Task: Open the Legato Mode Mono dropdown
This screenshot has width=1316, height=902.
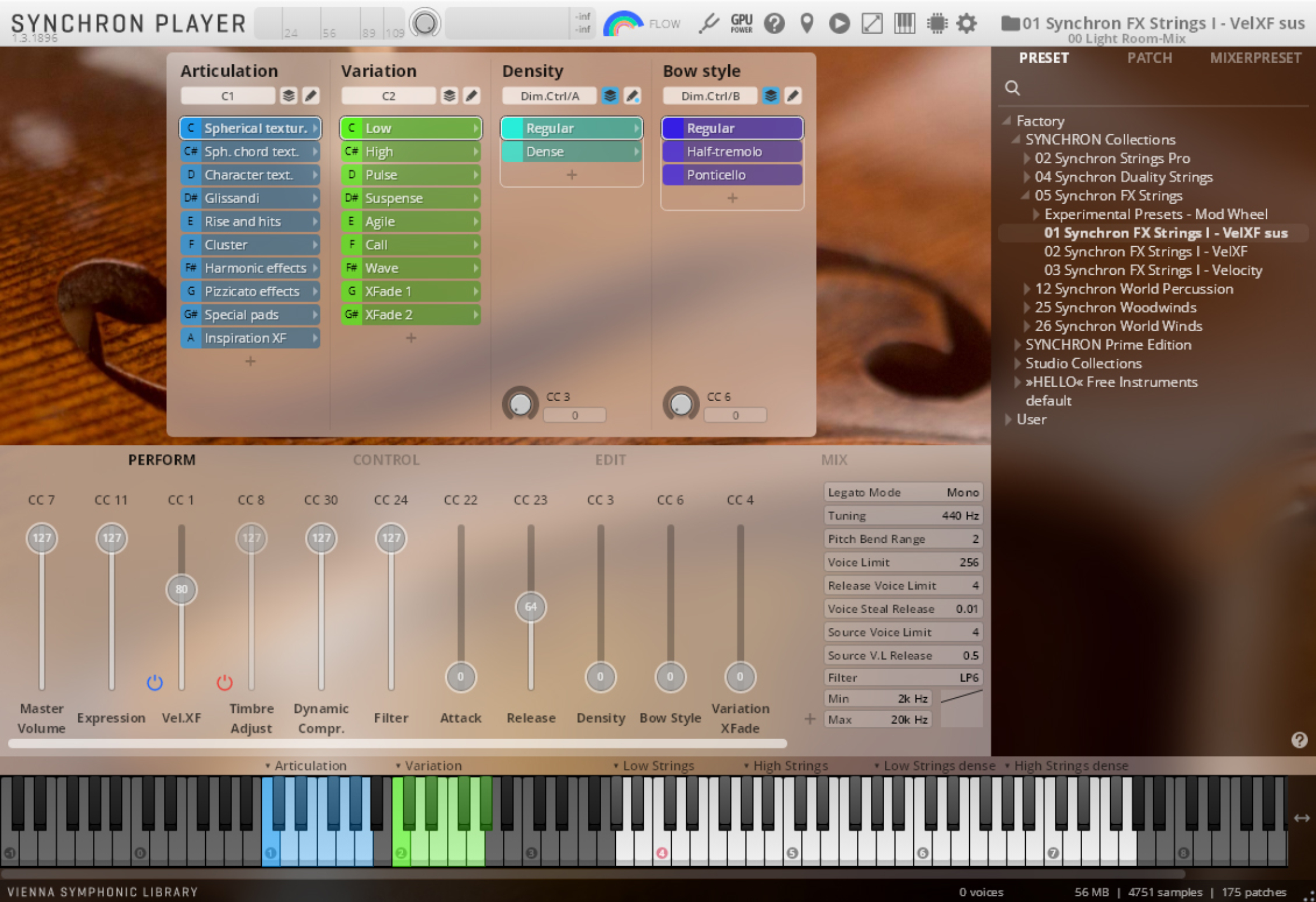Action: tap(903, 492)
